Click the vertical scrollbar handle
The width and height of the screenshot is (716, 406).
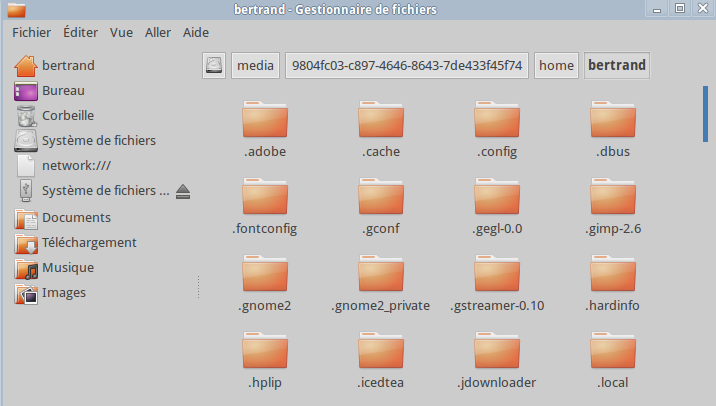(705, 114)
